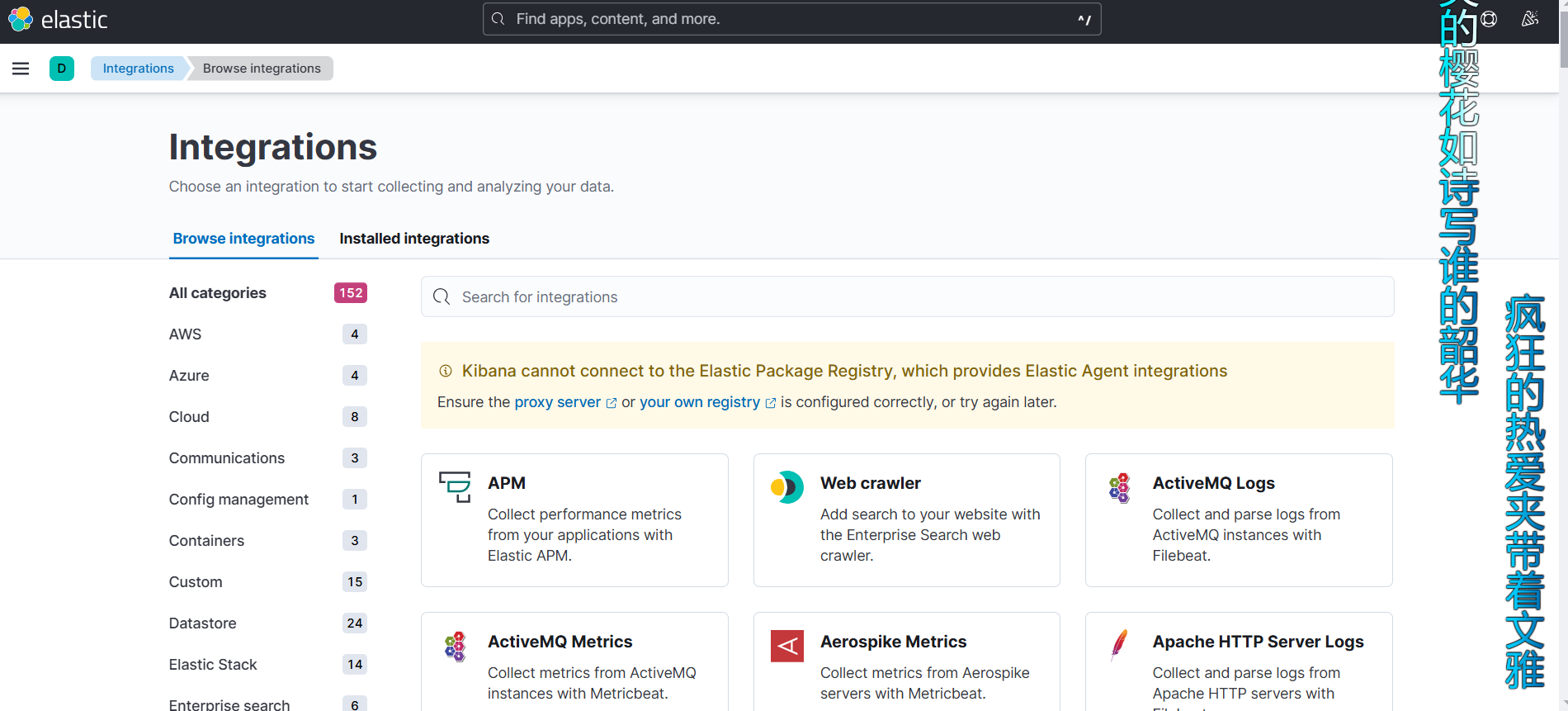Screen dimensions: 1568x711
Task: Open the your own registry link
Action: [700, 402]
